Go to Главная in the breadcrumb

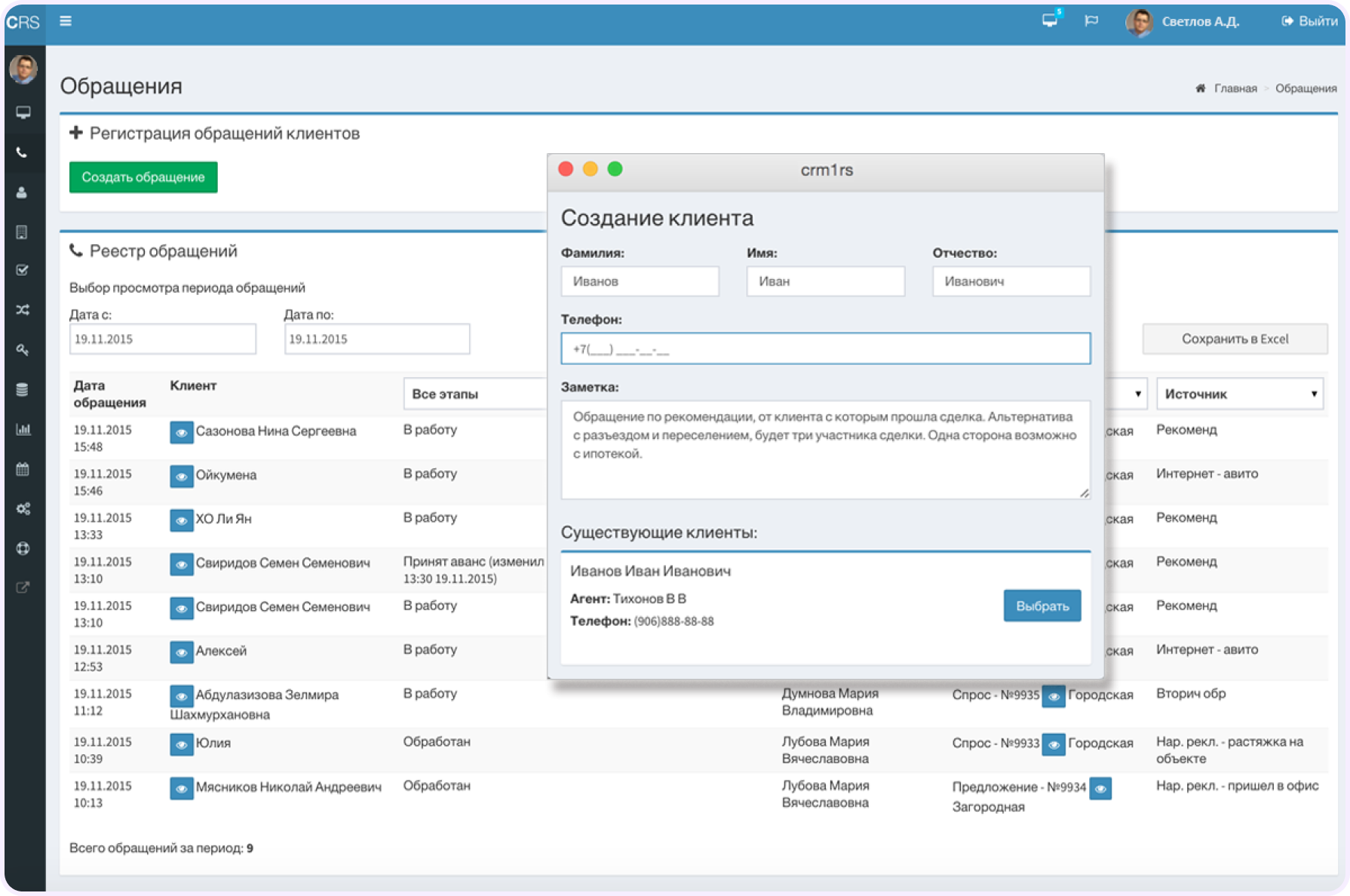(x=1235, y=88)
